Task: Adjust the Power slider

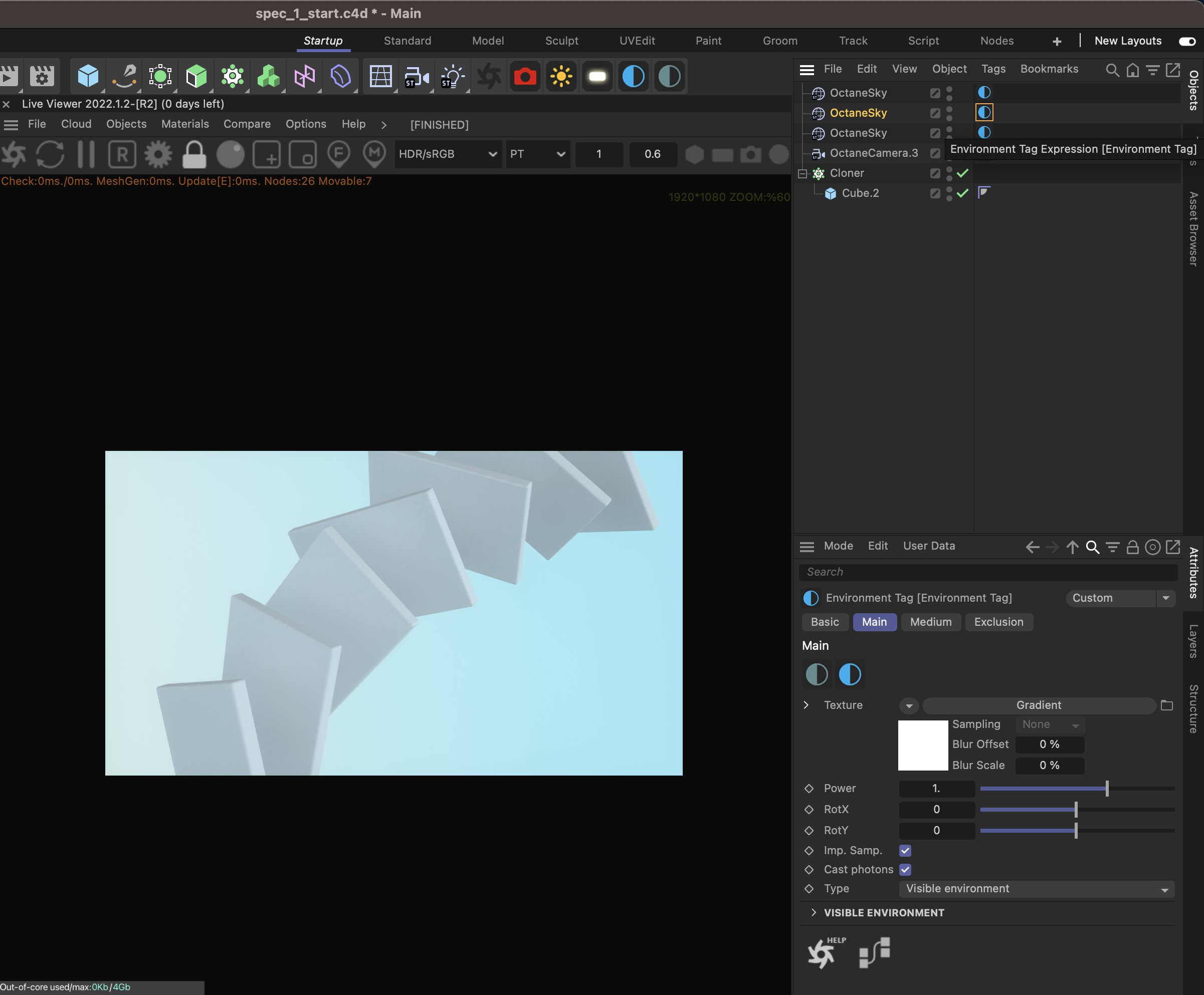Action: (x=1077, y=789)
